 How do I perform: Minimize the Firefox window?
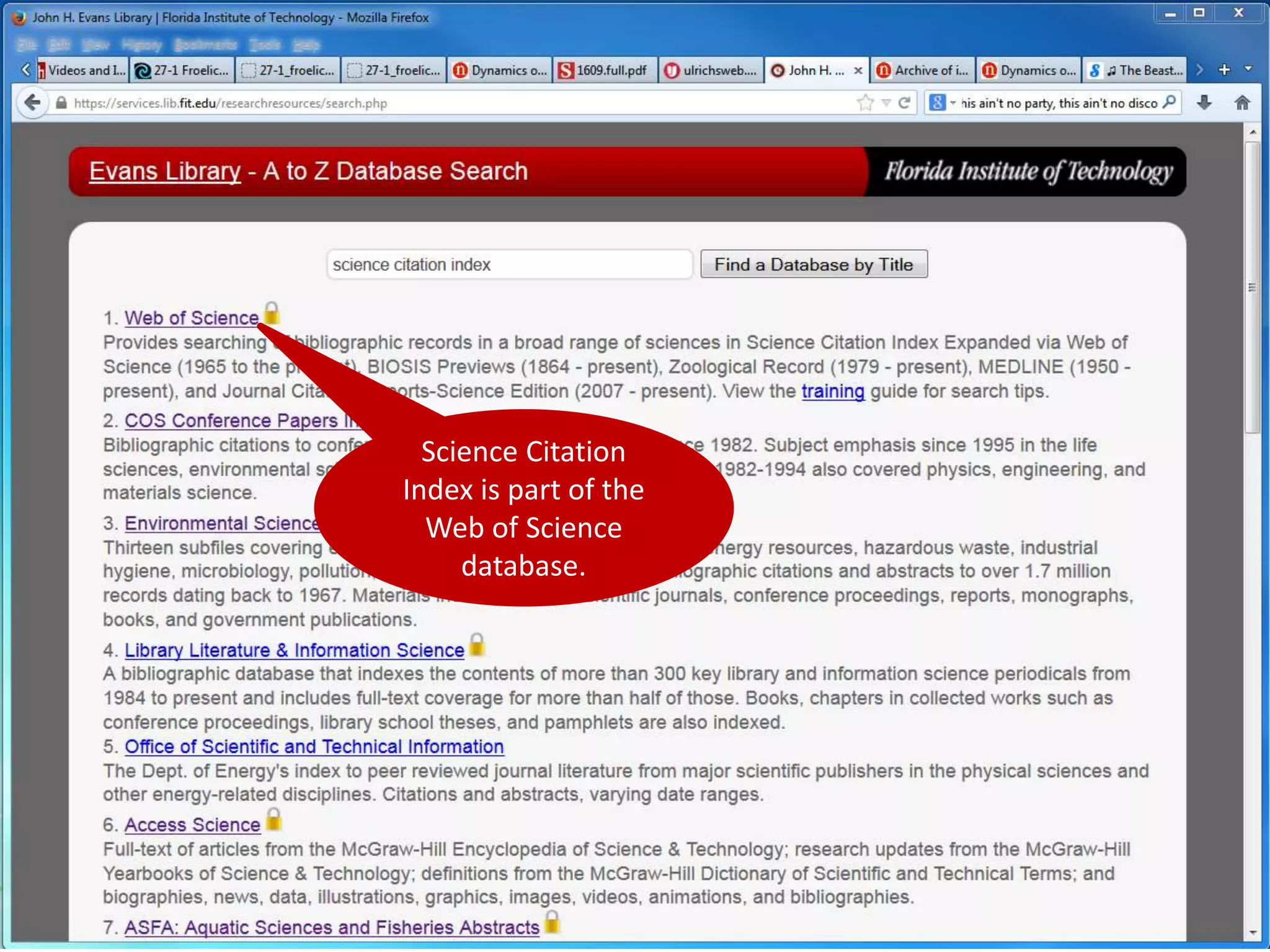(x=1170, y=14)
